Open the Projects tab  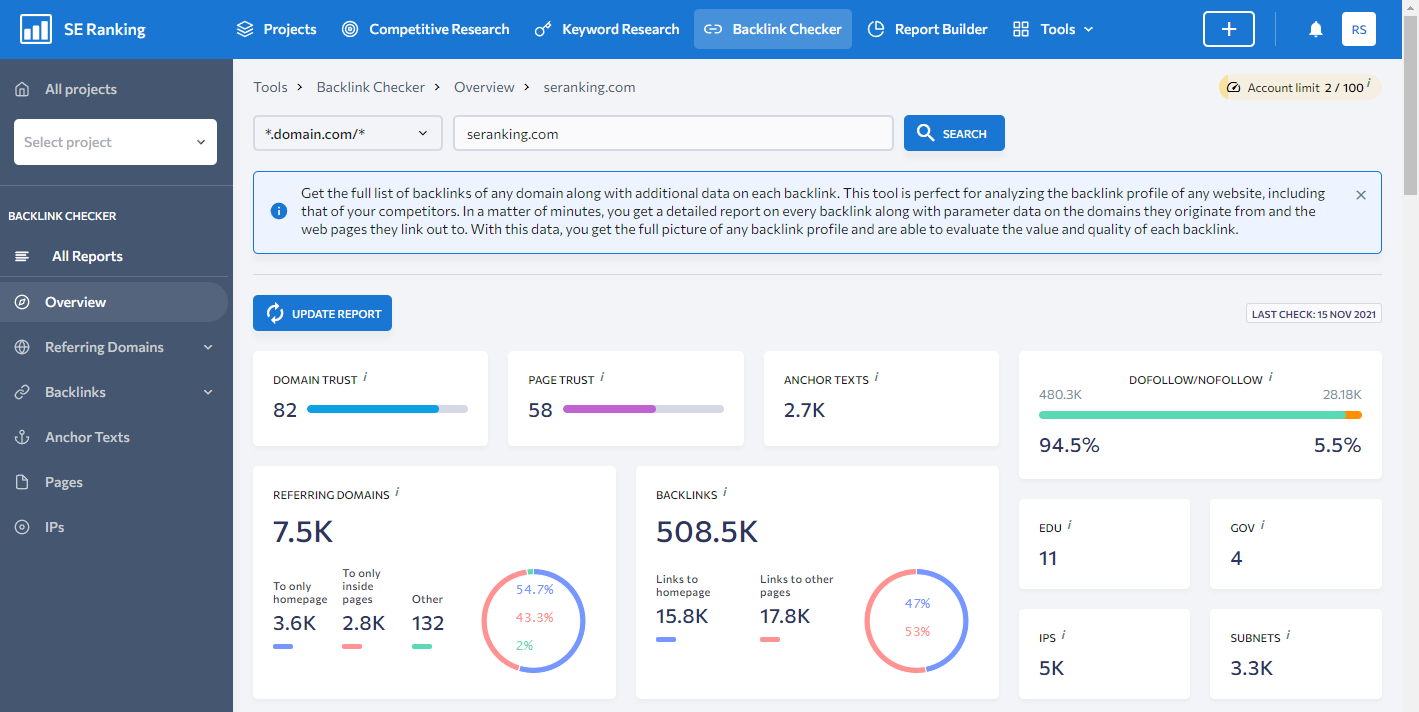pyautogui.click(x=277, y=29)
